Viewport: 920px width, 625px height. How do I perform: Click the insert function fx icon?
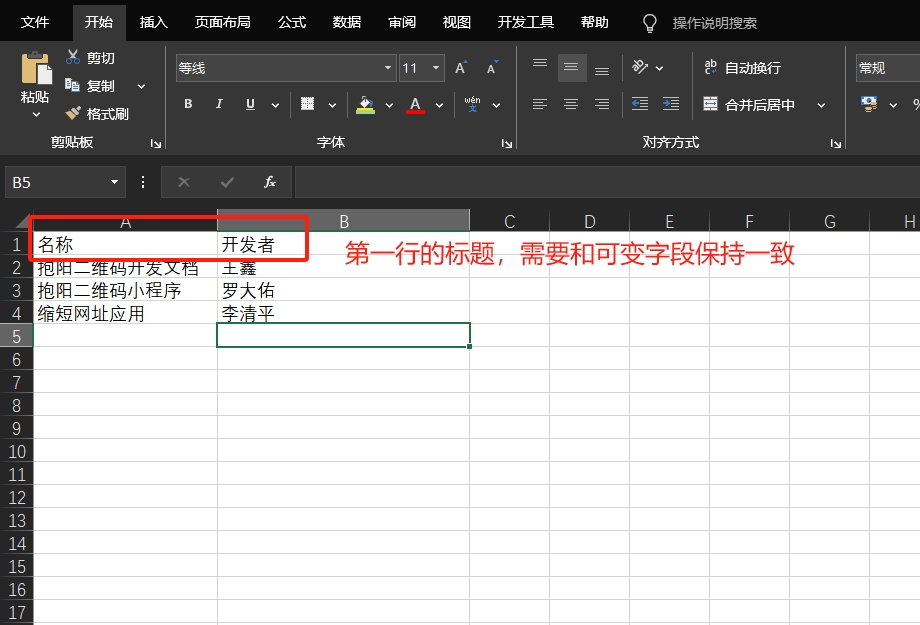[270, 182]
